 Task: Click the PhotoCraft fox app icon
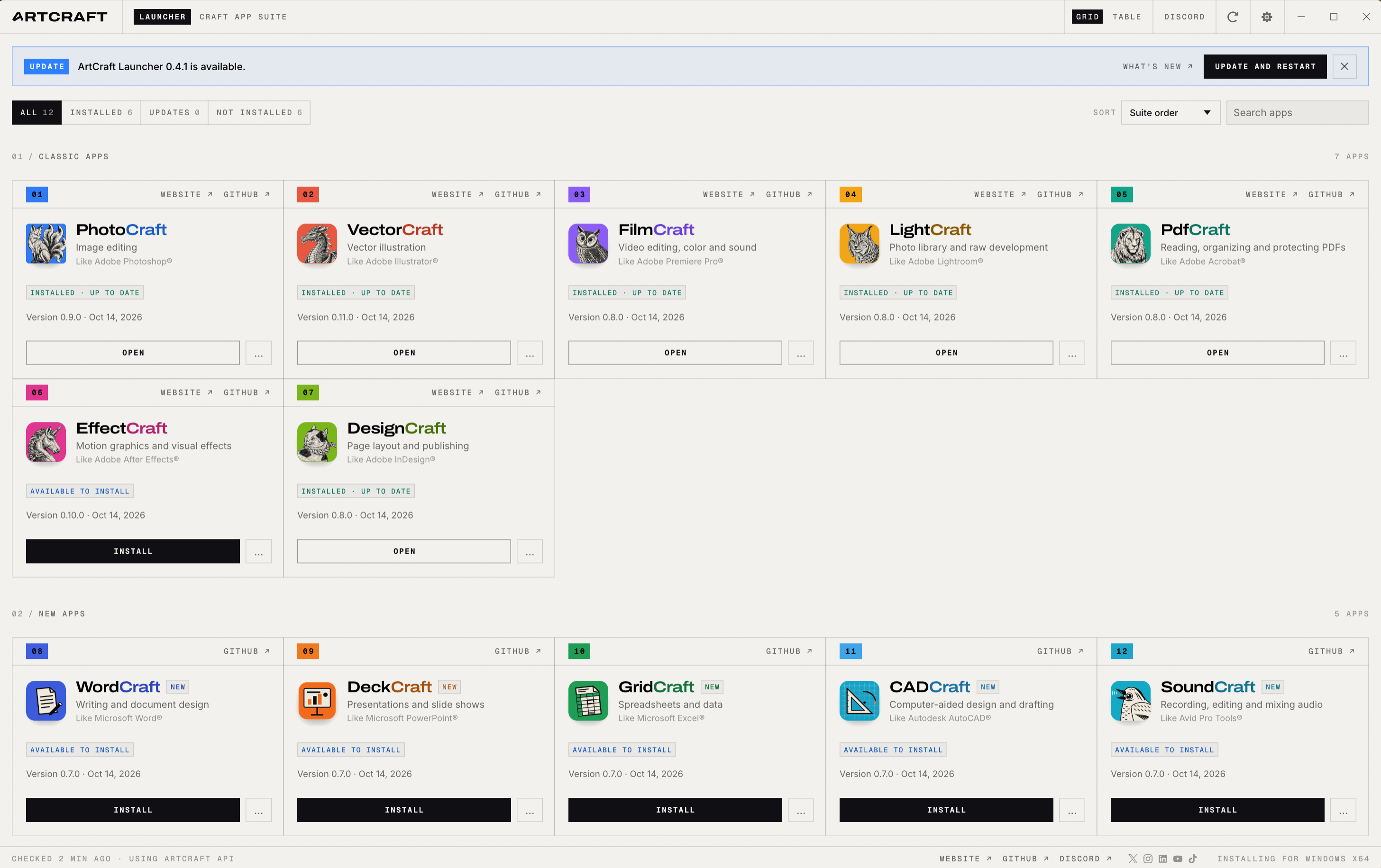46,244
